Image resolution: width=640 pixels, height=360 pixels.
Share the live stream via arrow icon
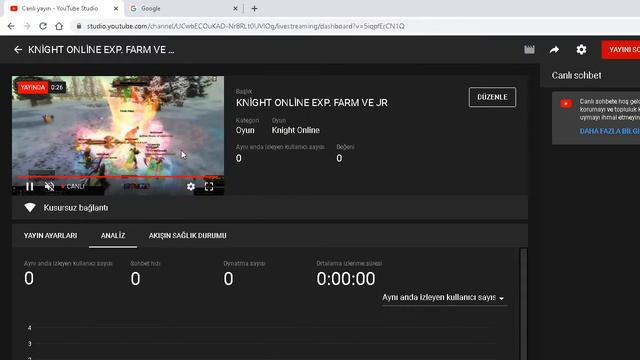(554, 50)
